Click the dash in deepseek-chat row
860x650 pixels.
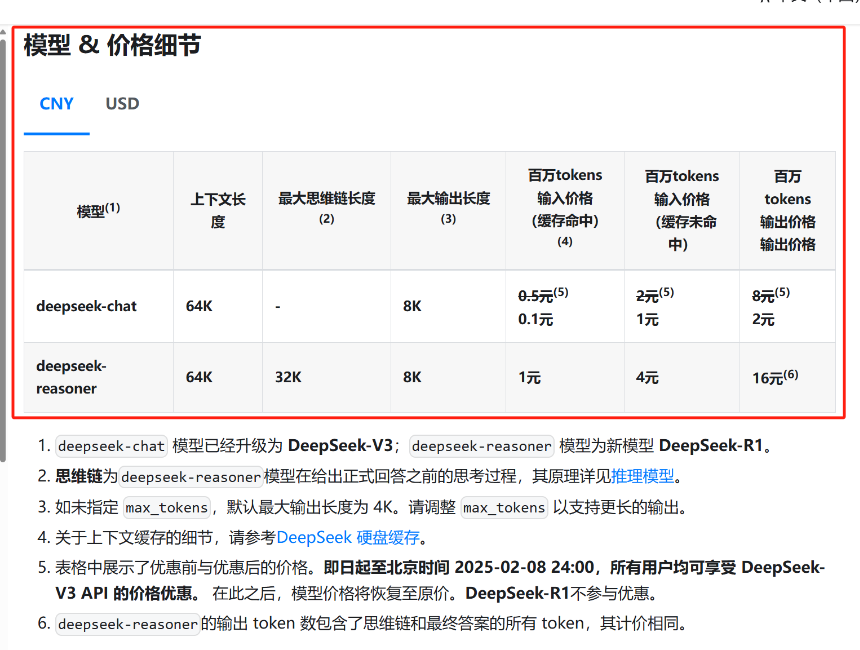point(278,307)
